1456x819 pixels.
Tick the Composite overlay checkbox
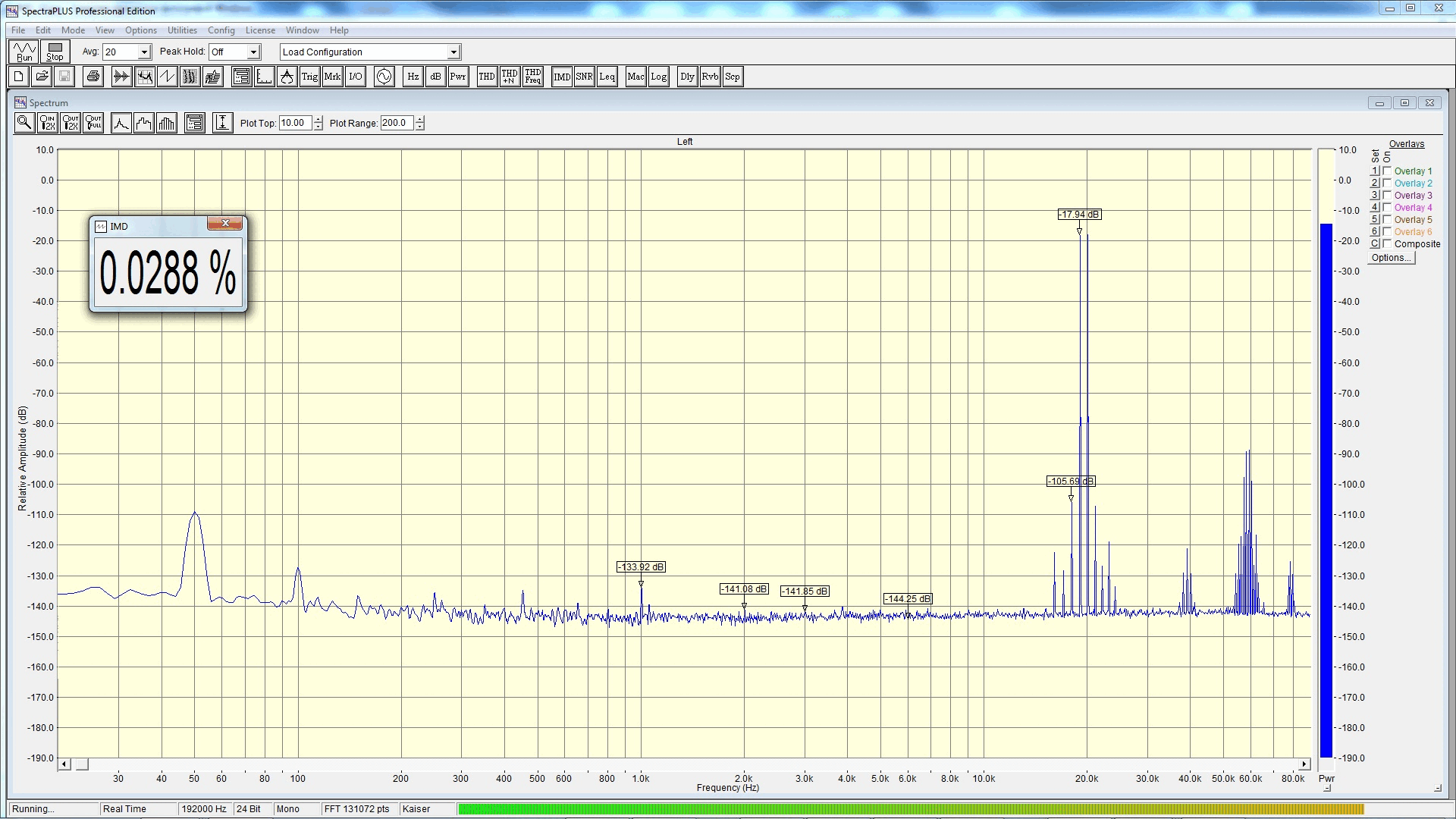click(x=1387, y=244)
